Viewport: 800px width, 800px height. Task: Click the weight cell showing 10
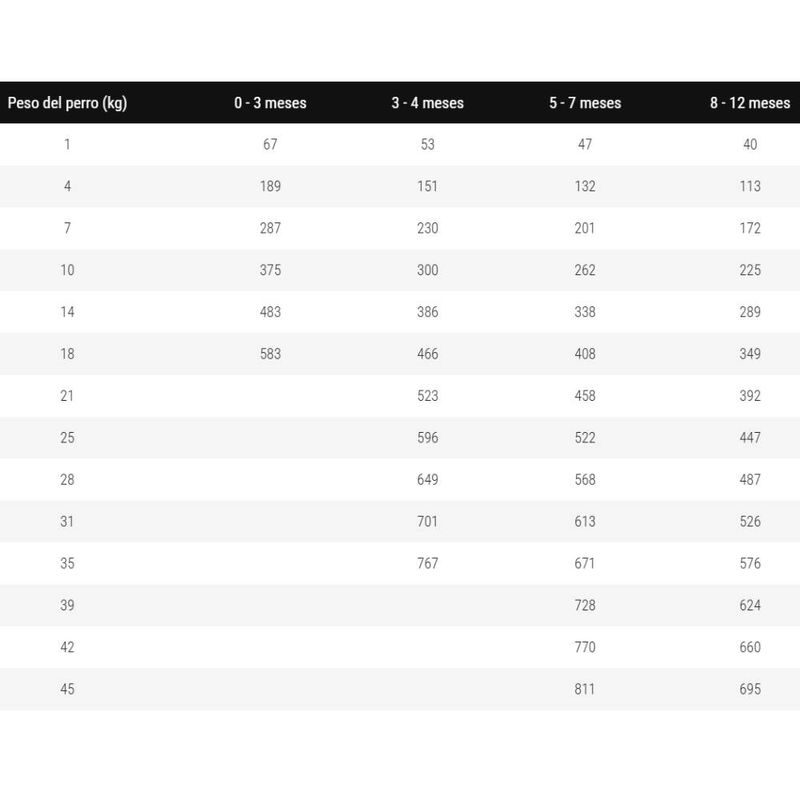tap(67, 270)
